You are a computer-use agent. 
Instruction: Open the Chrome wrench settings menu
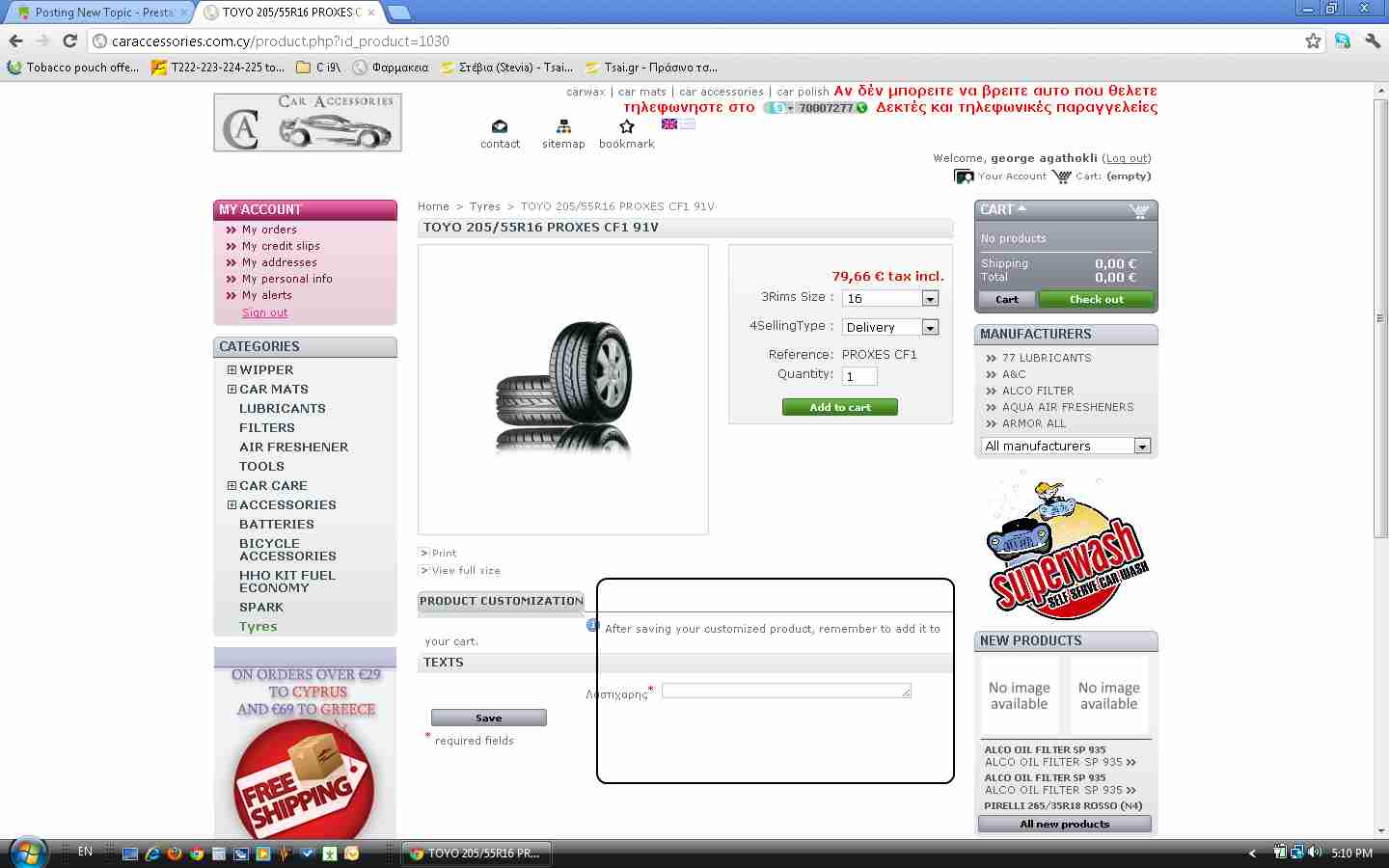[1372, 41]
